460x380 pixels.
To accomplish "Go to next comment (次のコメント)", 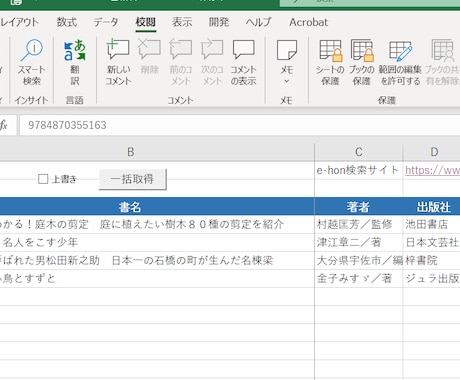I will [212, 62].
